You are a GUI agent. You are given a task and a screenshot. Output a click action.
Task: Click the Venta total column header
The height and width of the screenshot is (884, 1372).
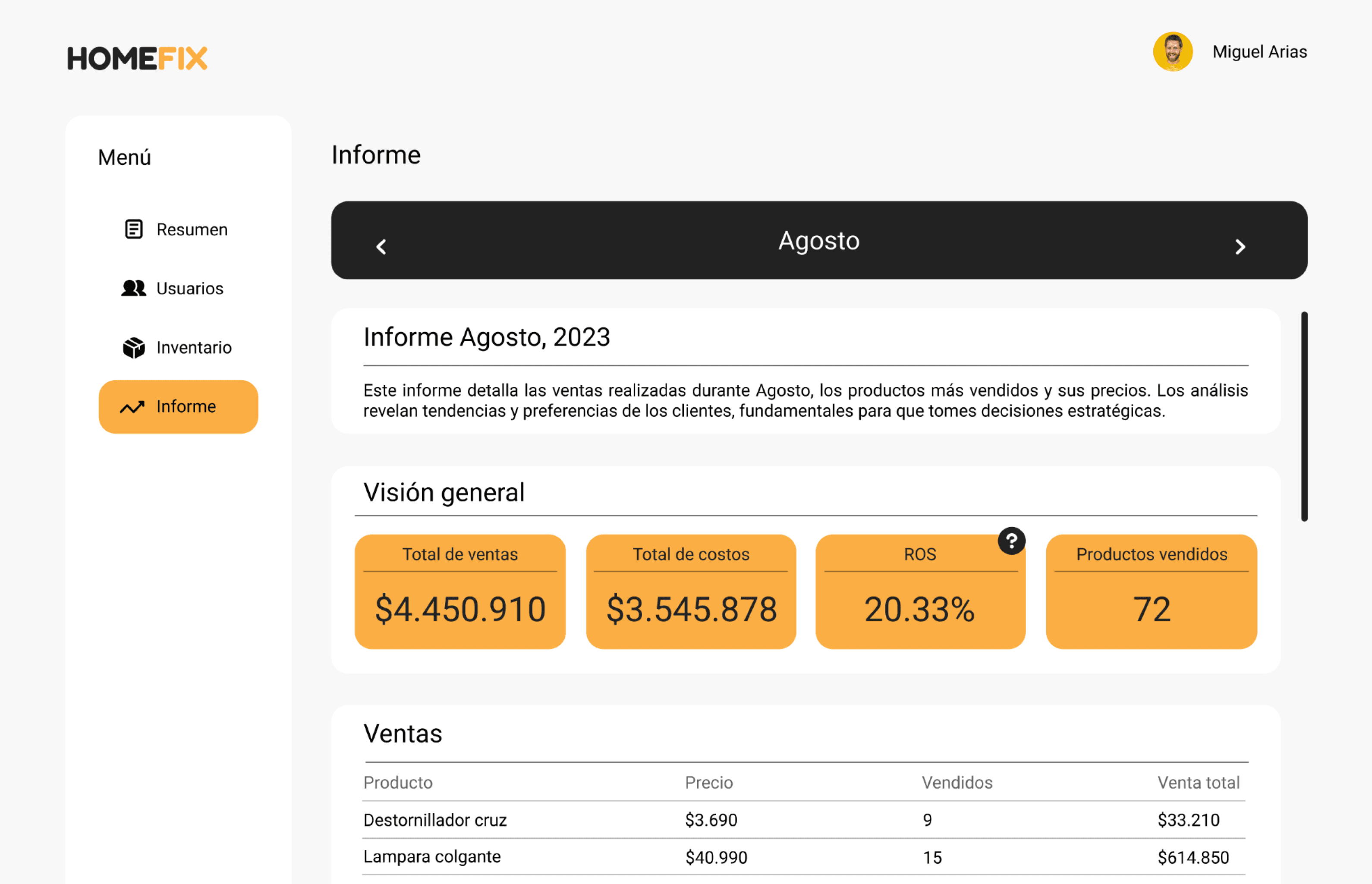click(x=1198, y=782)
